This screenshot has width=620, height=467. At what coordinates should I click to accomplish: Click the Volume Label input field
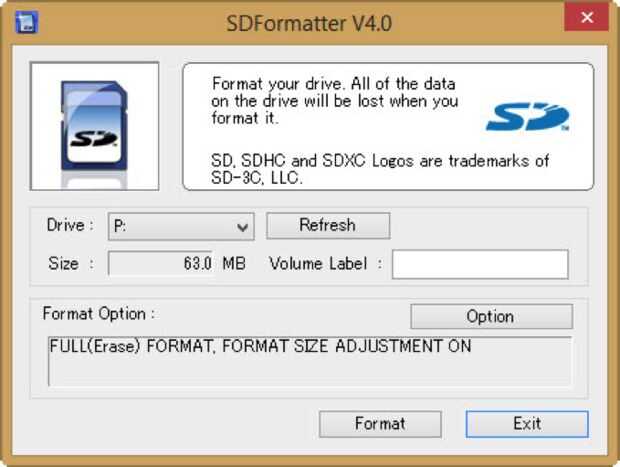coord(480,264)
